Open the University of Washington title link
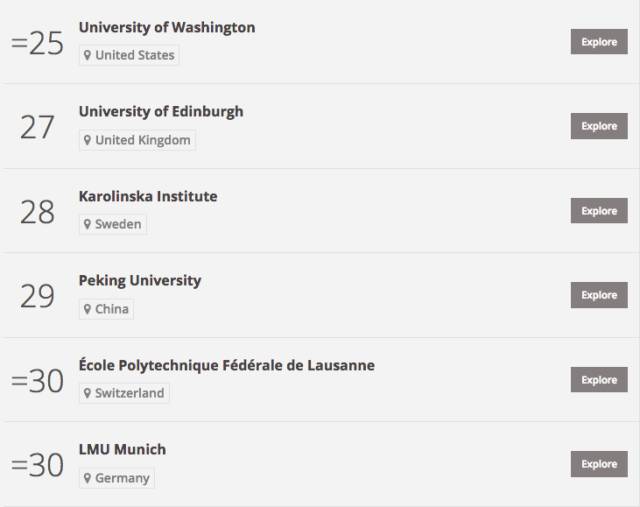Screen dimensions: 640x507 click(x=167, y=27)
